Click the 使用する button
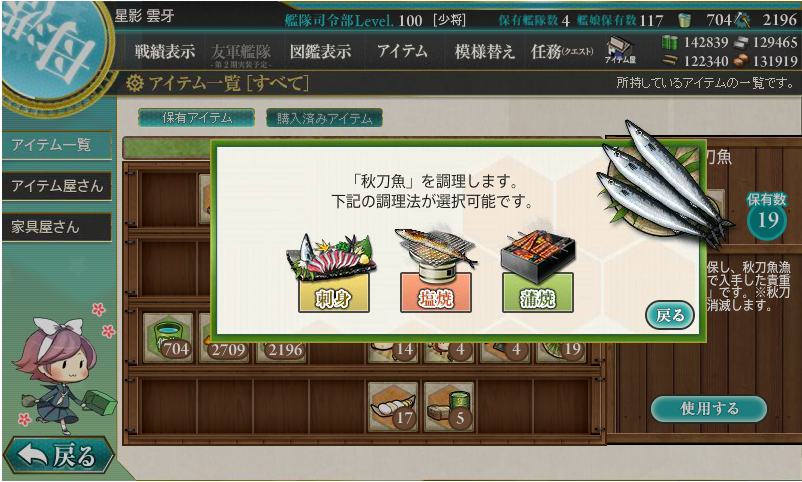This screenshot has height=482, width=802. 709,408
